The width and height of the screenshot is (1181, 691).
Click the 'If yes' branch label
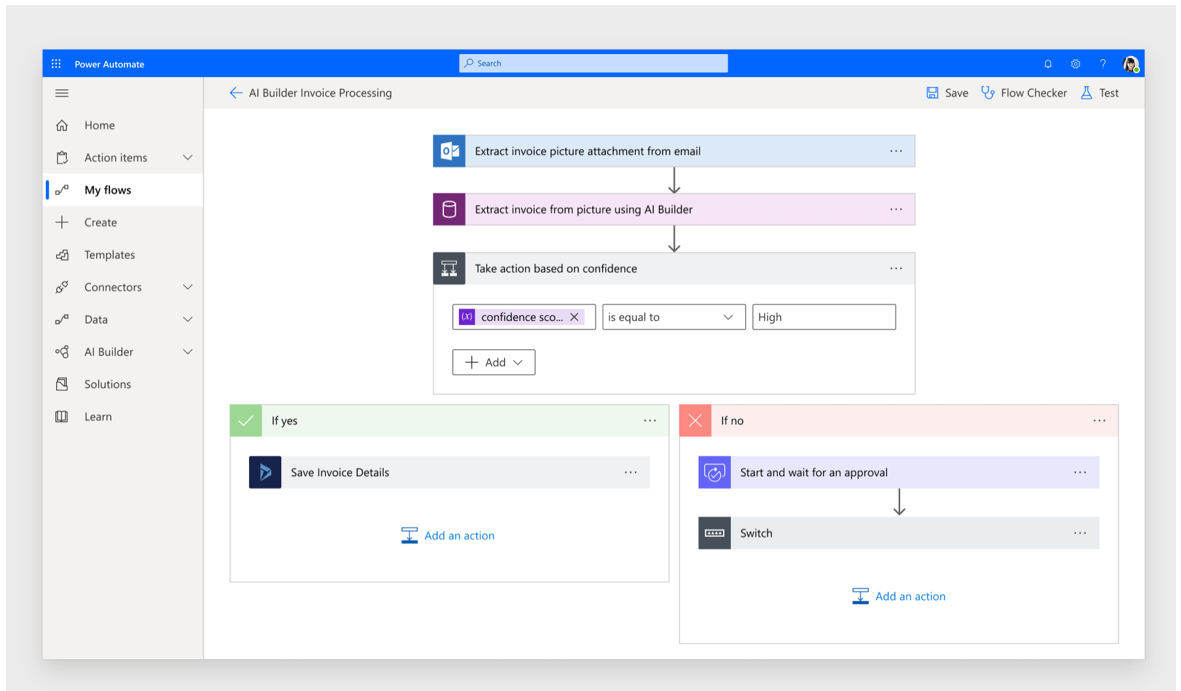285,420
